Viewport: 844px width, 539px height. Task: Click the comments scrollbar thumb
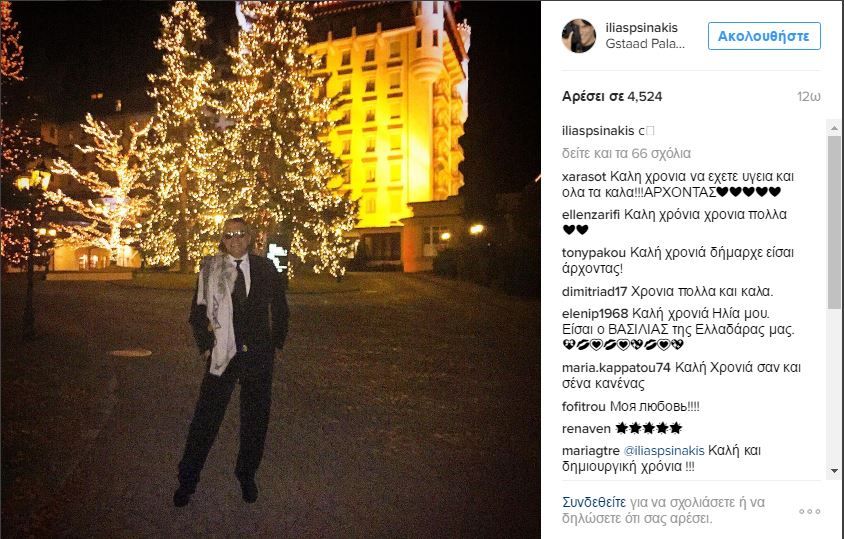834,222
